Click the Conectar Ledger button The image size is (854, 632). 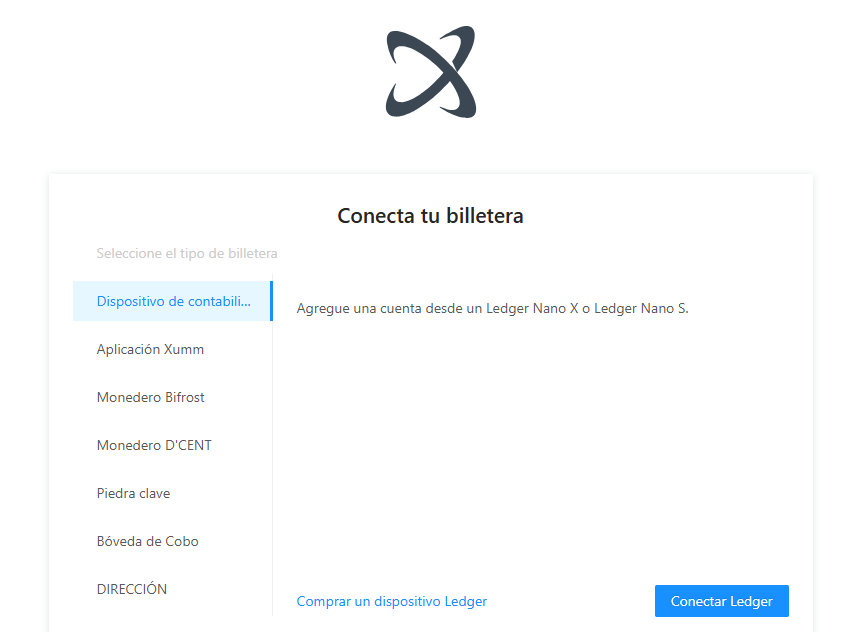click(722, 601)
